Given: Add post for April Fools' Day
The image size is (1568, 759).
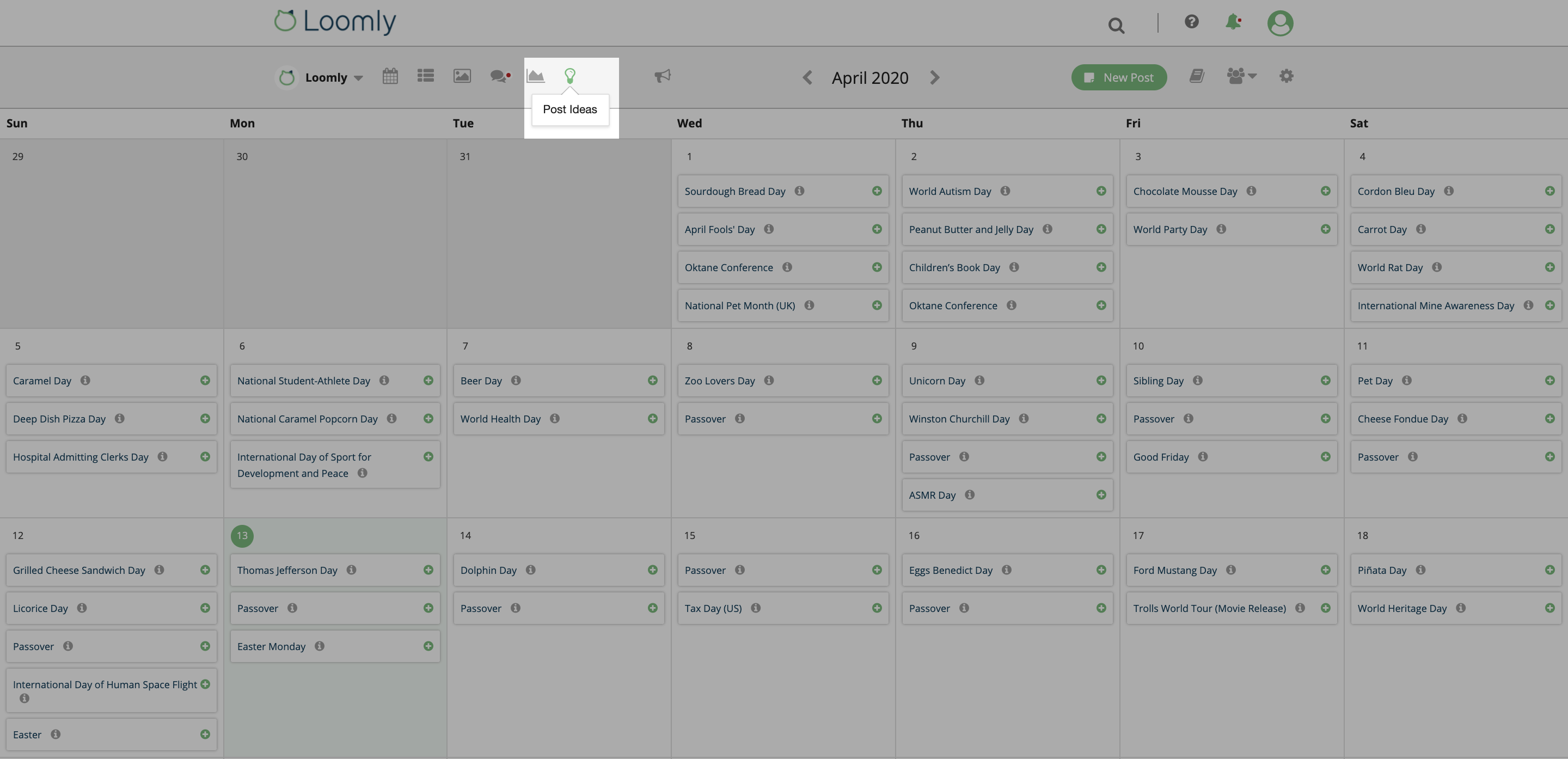Looking at the screenshot, I should tap(877, 229).
